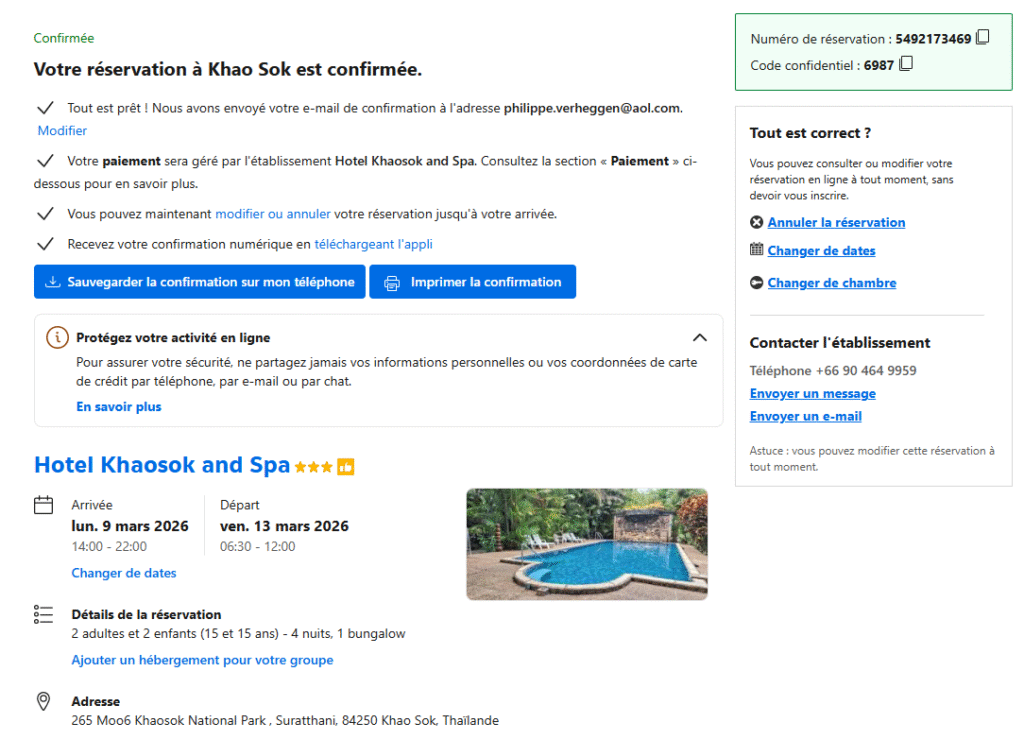Click Envoyer un message to the property
1024x740 pixels.
tap(812, 394)
